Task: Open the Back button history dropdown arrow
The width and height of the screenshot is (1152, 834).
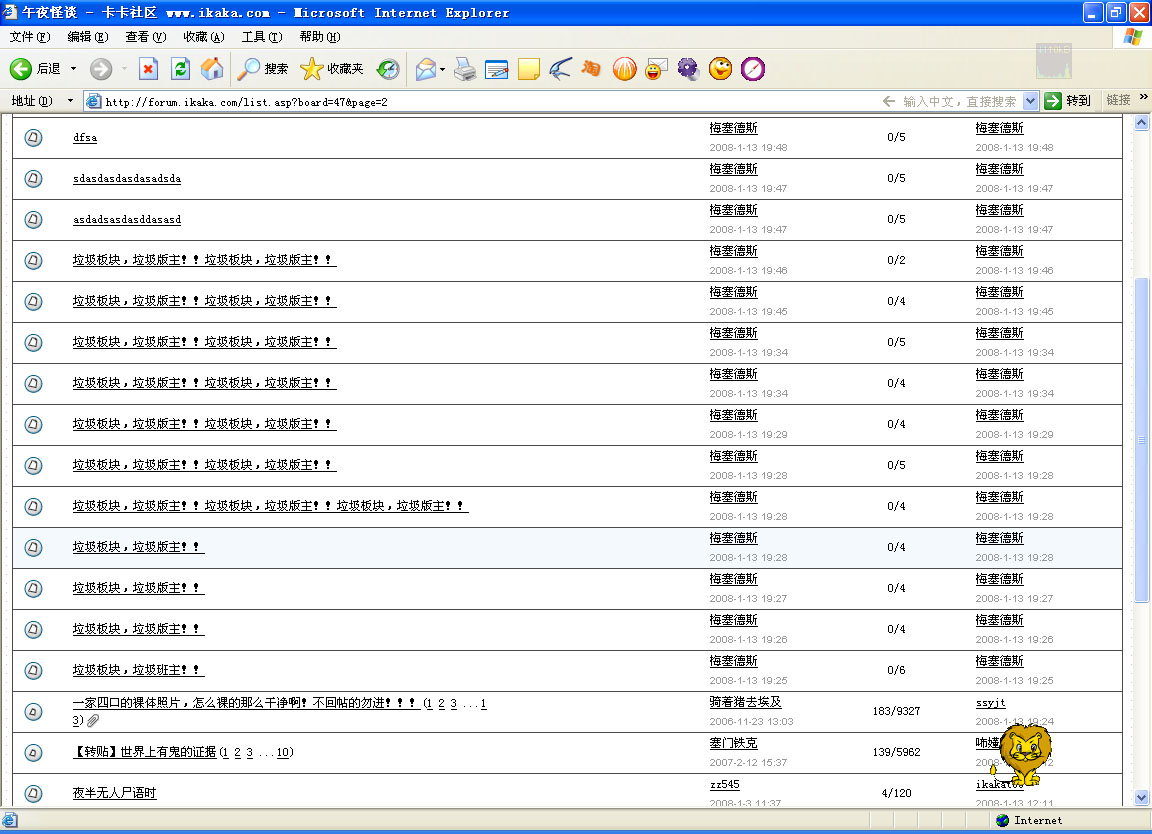Action: tap(73, 69)
